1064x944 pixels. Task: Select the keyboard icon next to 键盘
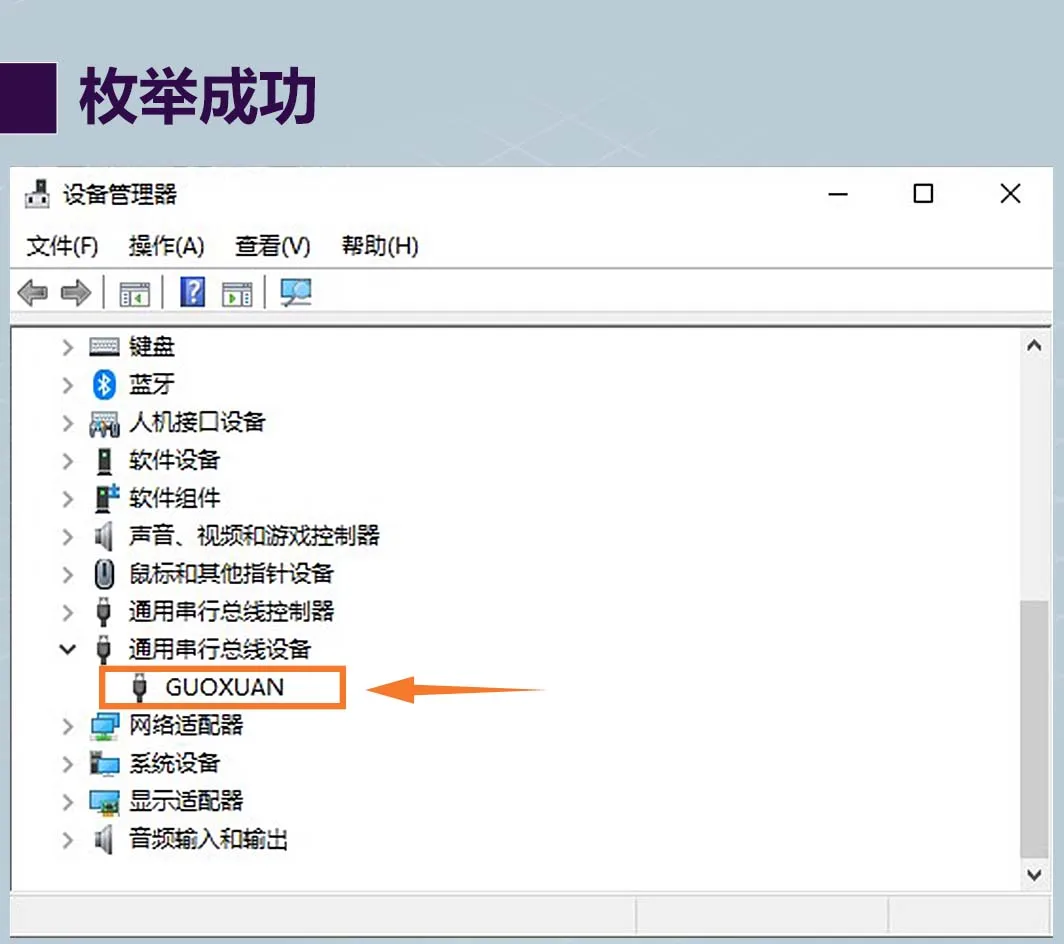point(104,347)
